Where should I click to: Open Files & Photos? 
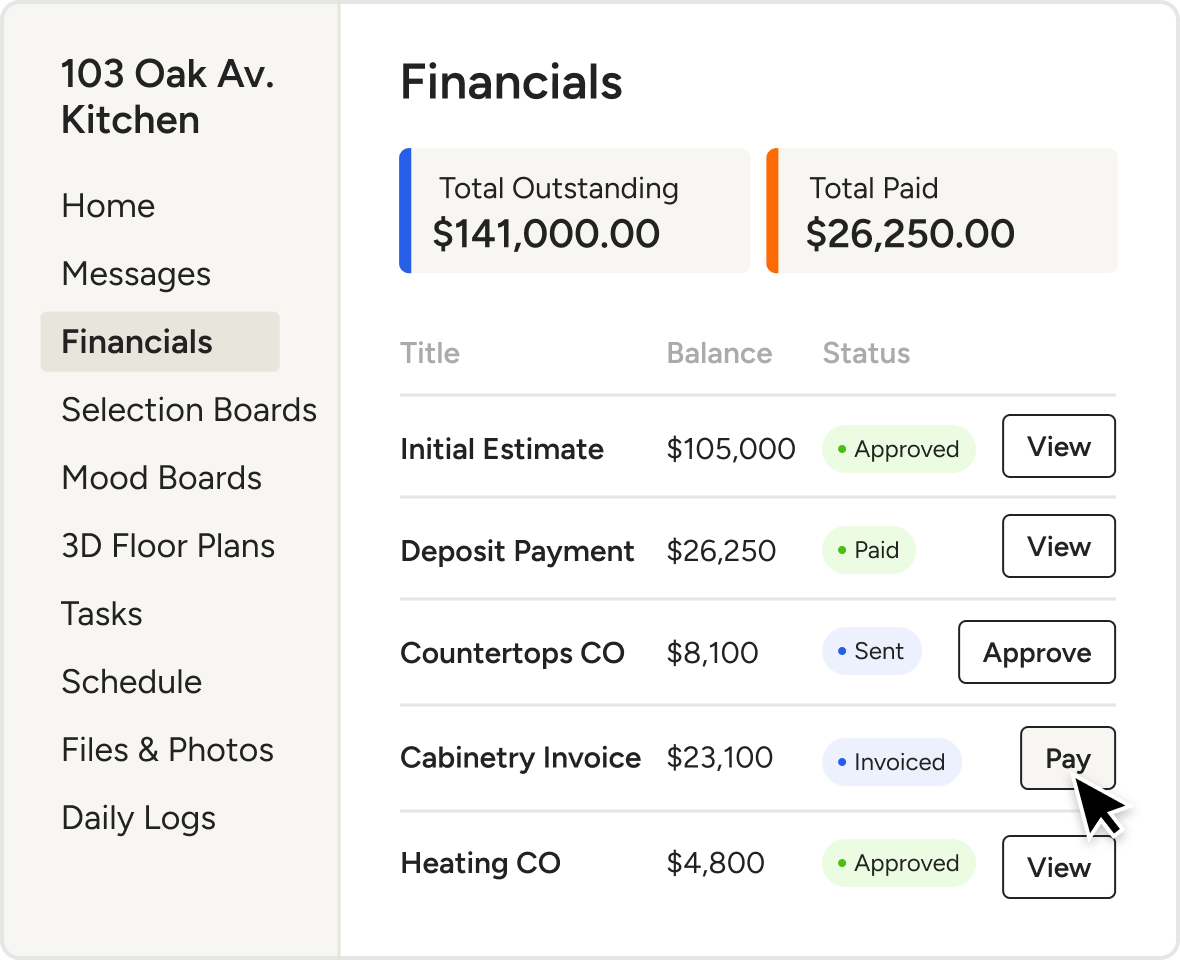pos(167,750)
